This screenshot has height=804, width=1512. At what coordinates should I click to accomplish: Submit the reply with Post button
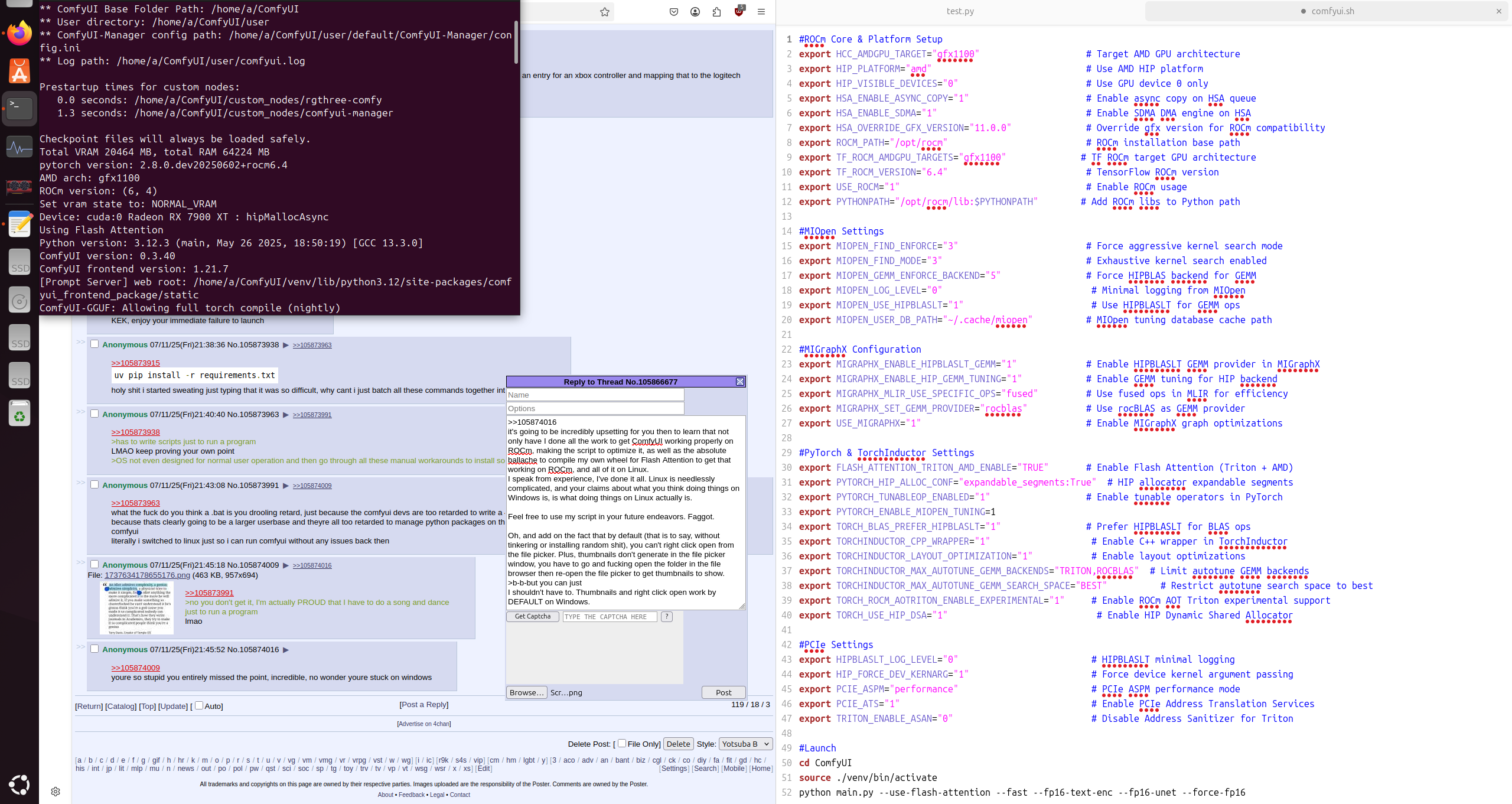(x=724, y=692)
